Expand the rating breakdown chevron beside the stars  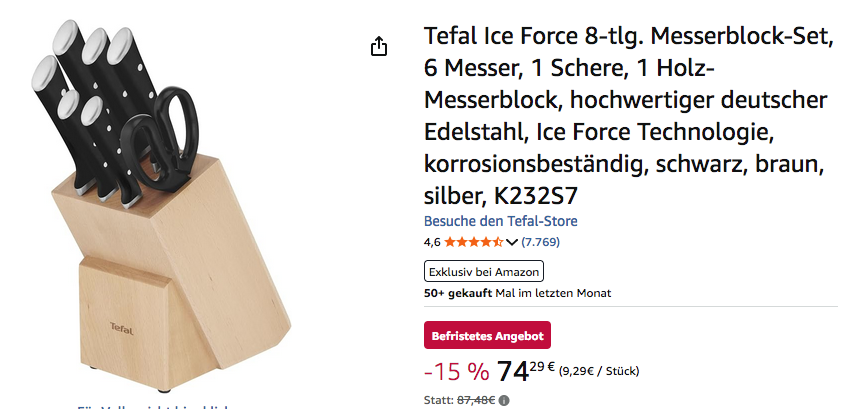(x=512, y=242)
